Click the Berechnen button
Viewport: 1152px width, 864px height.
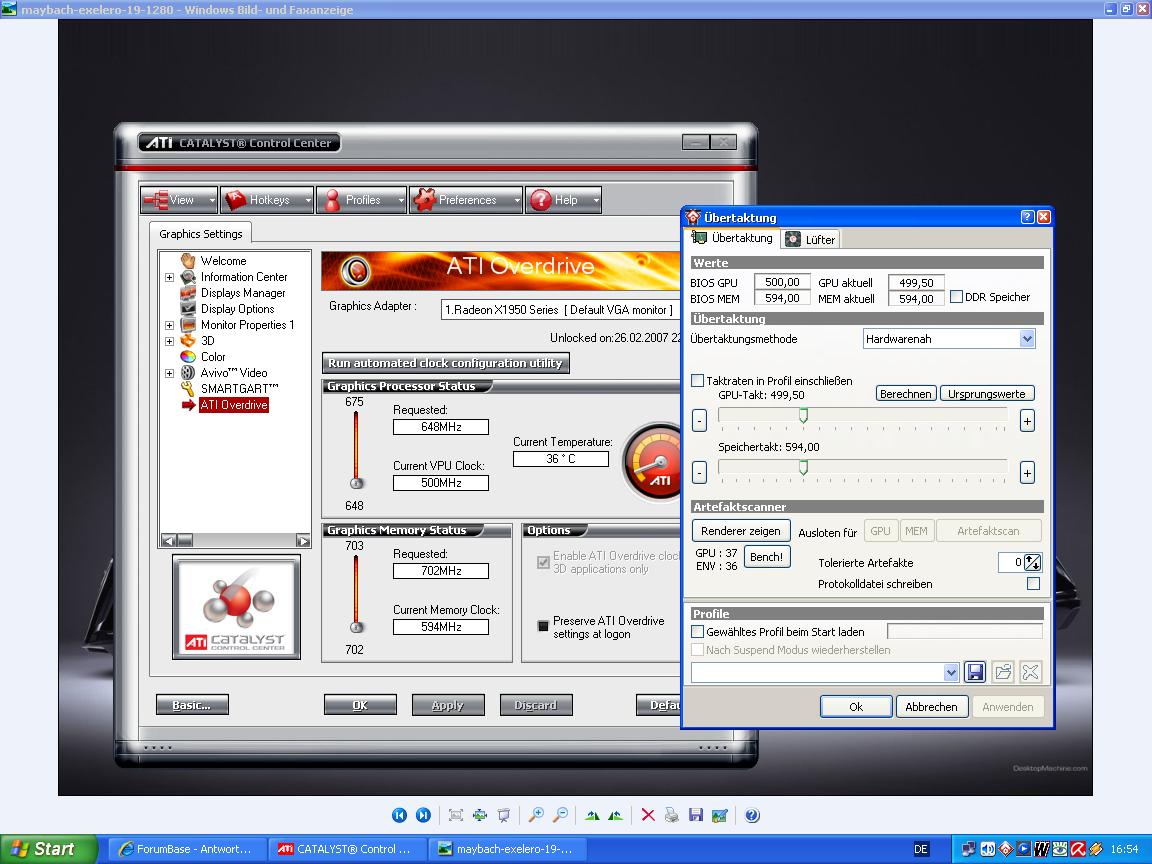pos(906,394)
